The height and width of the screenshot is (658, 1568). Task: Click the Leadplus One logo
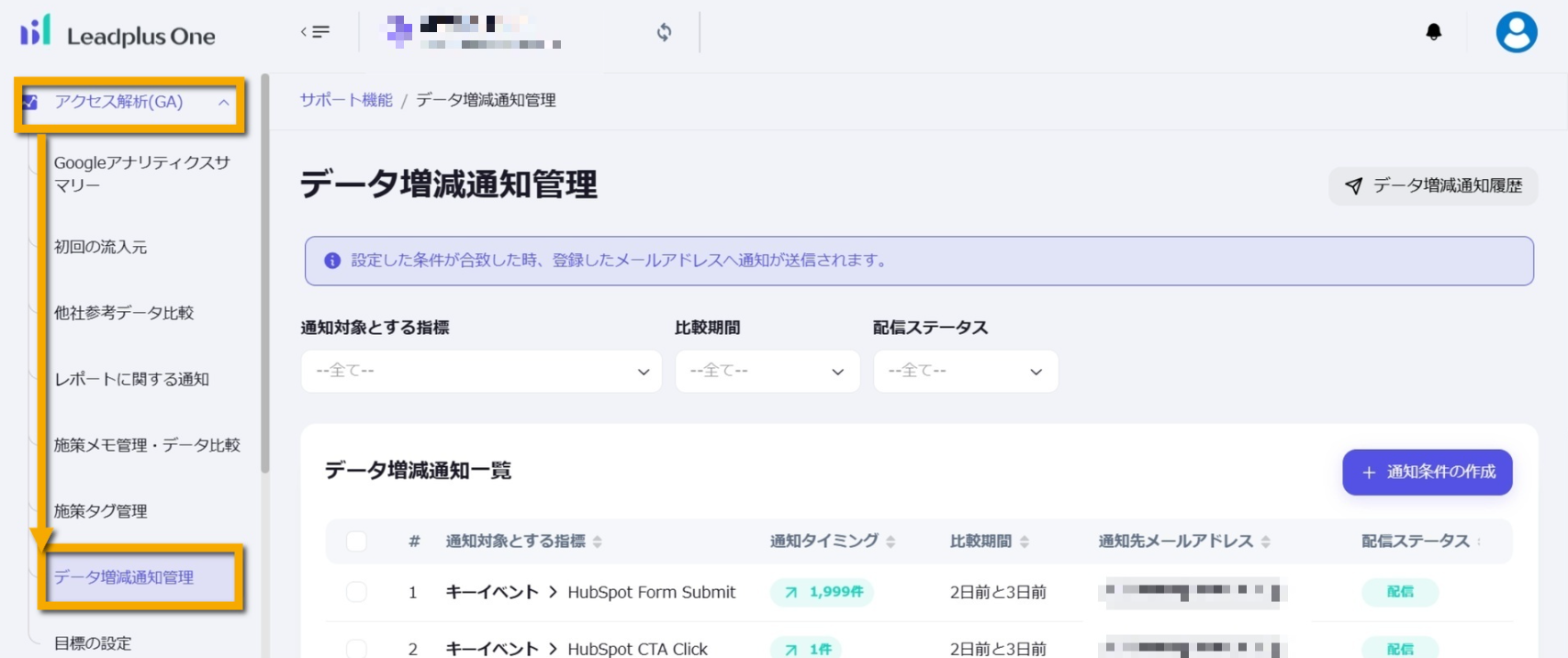pos(118,34)
